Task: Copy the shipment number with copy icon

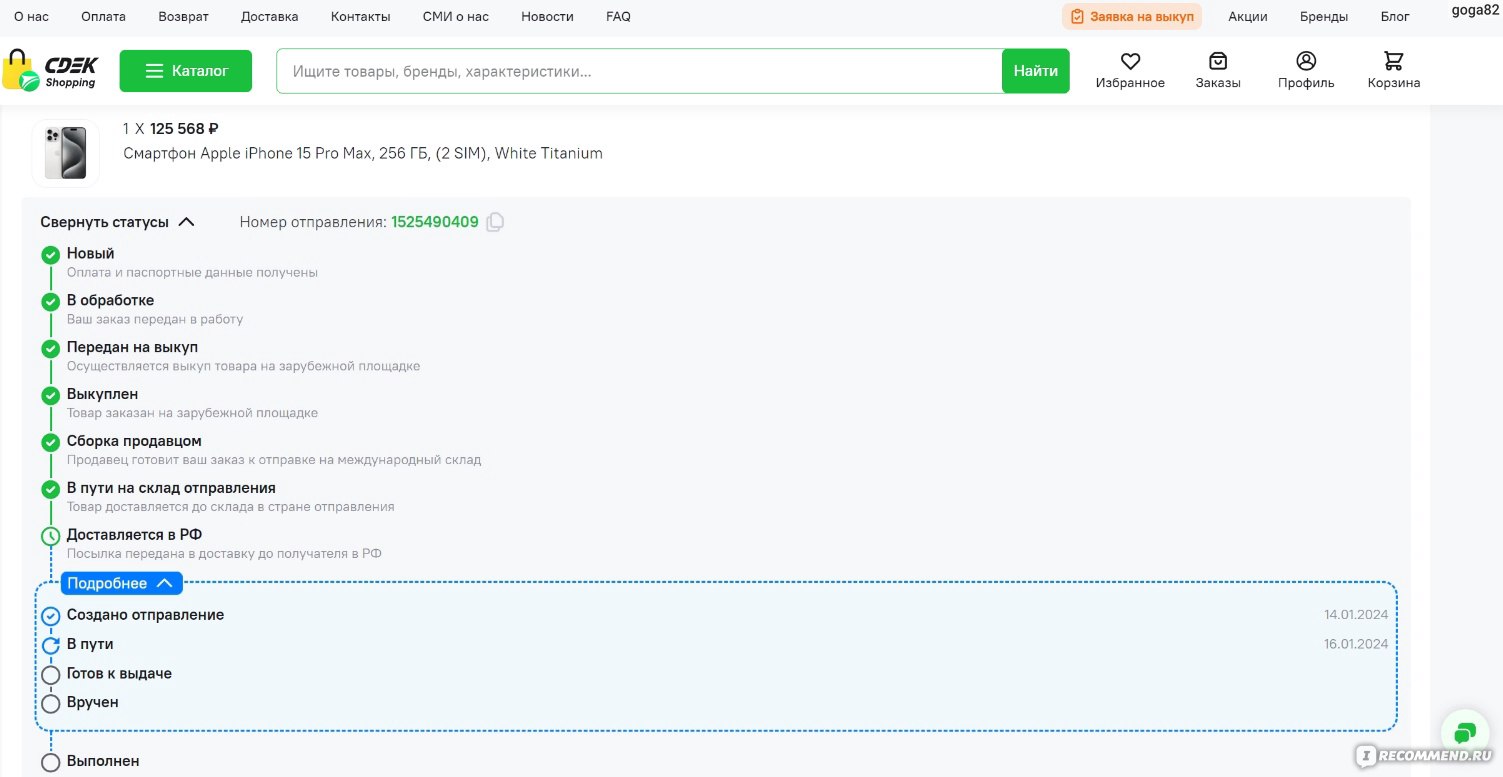Action: tap(495, 222)
